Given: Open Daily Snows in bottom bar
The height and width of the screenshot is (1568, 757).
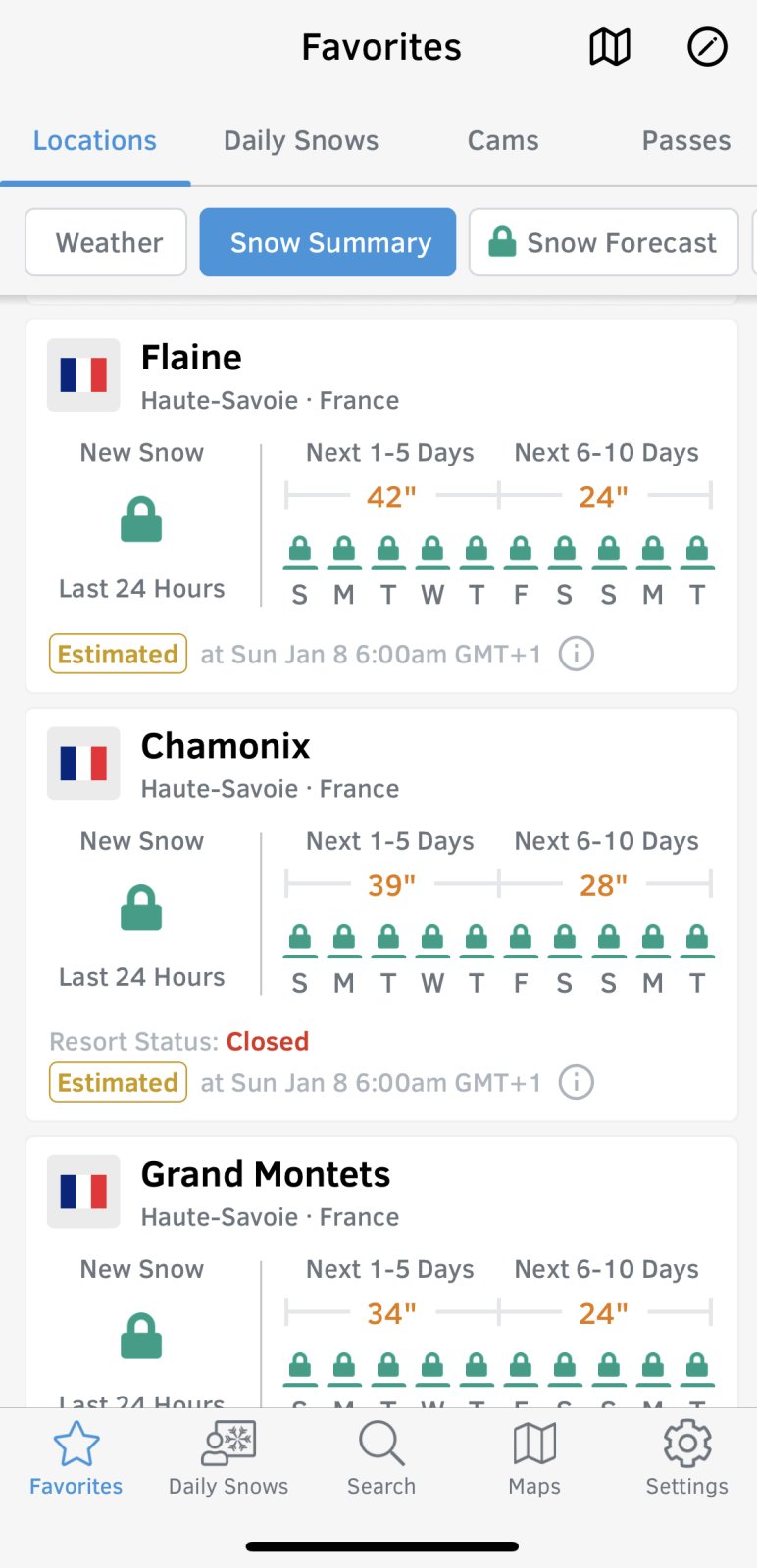Looking at the screenshot, I should pyautogui.click(x=228, y=1458).
